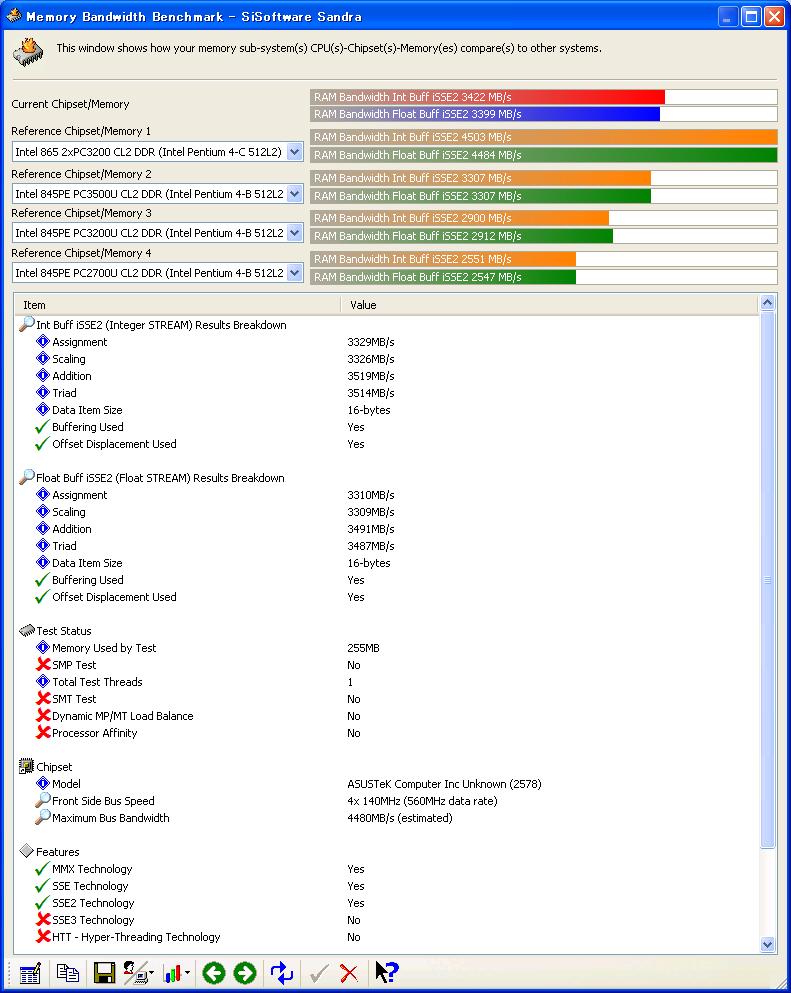Click the user and computer icon
Viewport: 791px width, 993px height.
coord(134,973)
